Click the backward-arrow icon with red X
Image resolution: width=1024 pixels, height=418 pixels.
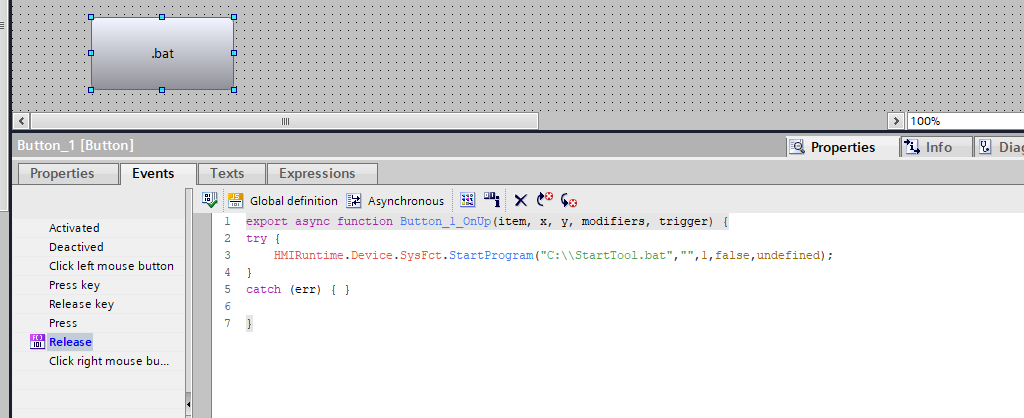[569, 201]
